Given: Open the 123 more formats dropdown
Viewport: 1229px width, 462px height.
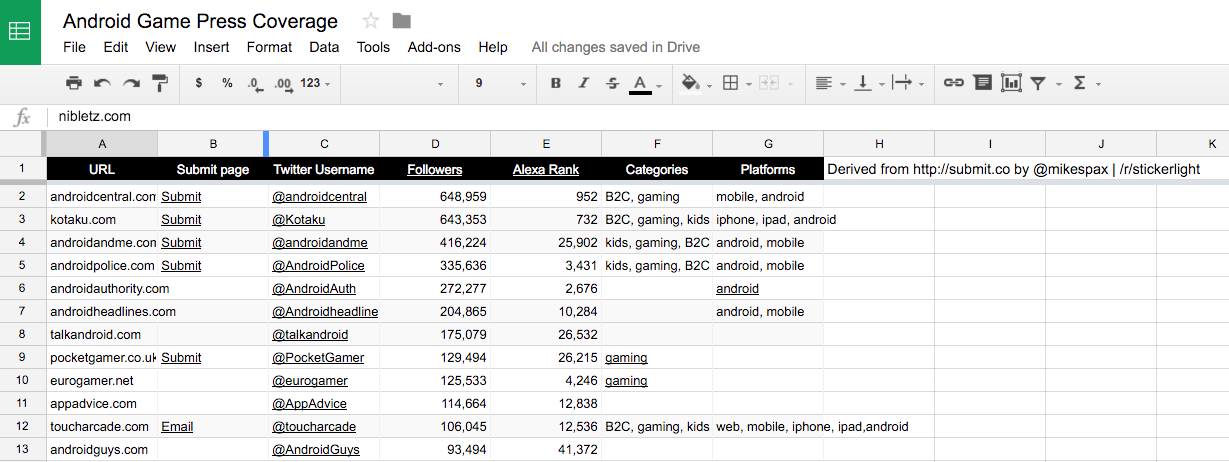Looking at the screenshot, I should point(315,83).
